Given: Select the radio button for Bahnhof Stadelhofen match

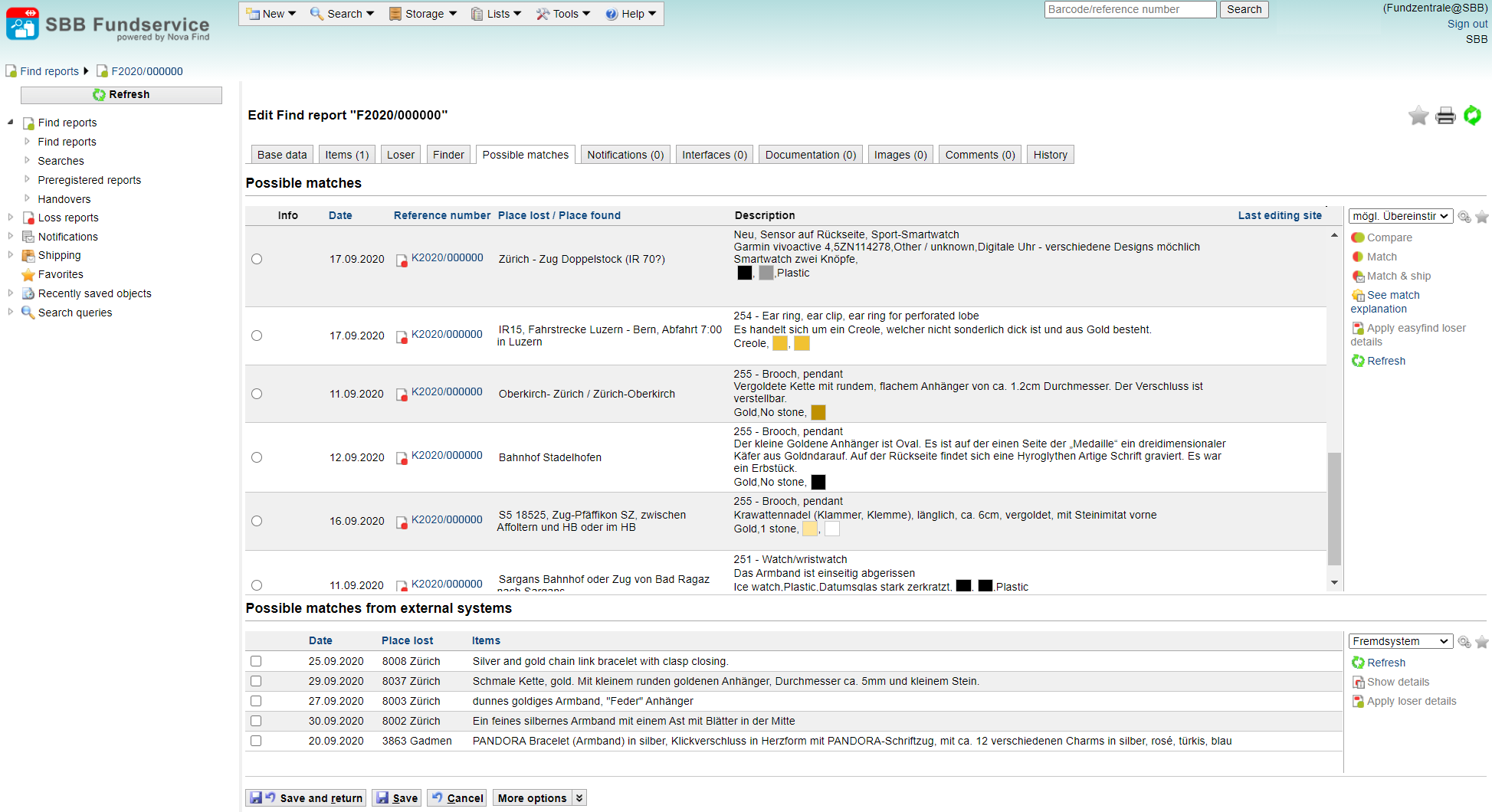Looking at the screenshot, I should point(257,457).
